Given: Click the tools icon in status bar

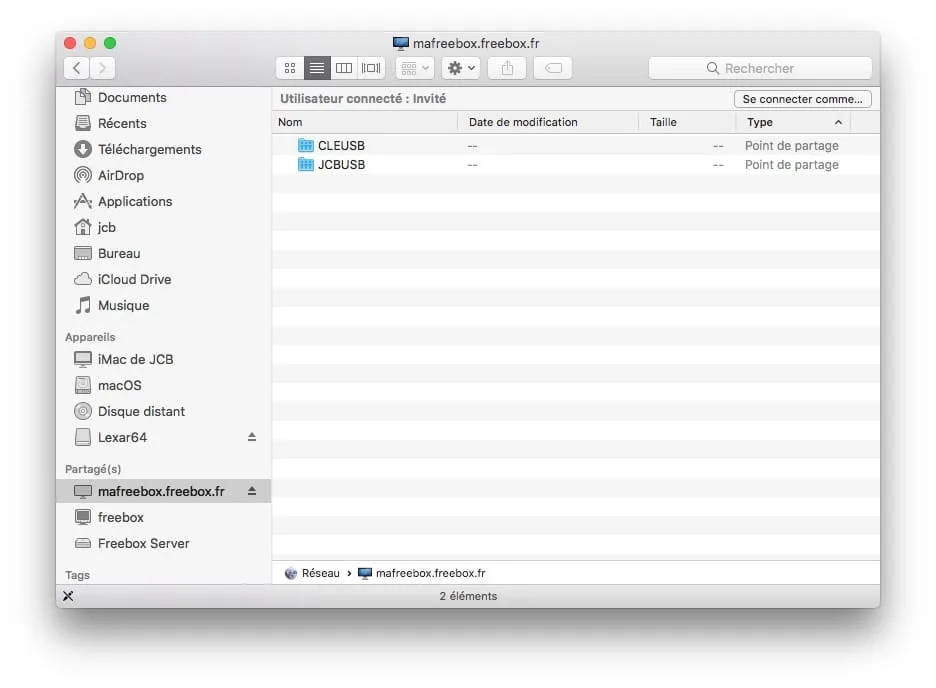Looking at the screenshot, I should (69, 596).
